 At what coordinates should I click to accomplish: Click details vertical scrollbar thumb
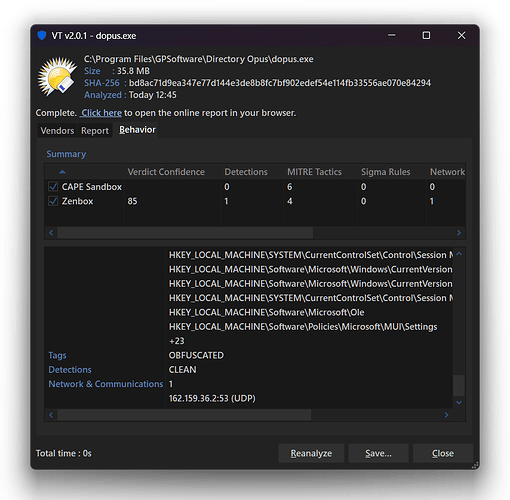coord(459,385)
